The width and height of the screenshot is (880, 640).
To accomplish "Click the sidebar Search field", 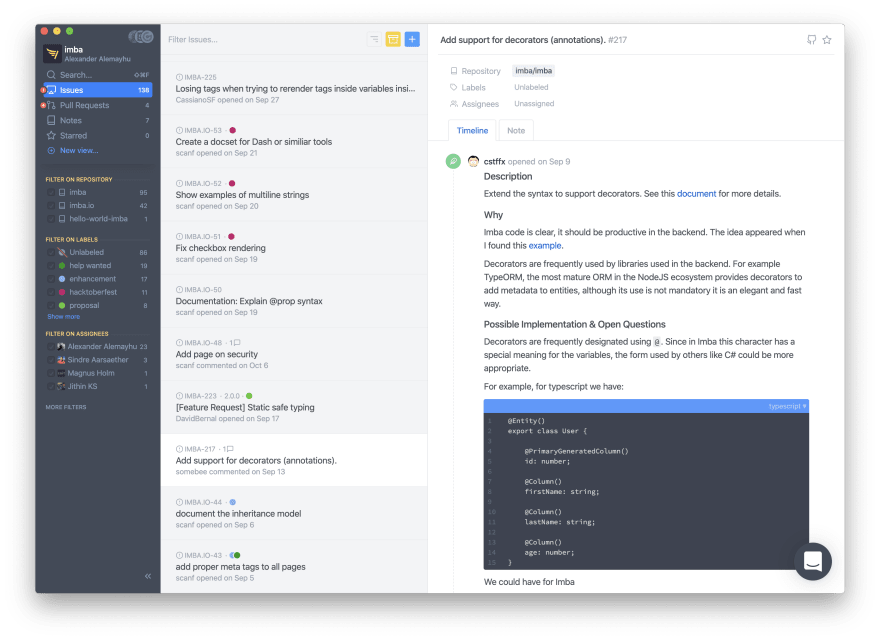I will click(97, 75).
